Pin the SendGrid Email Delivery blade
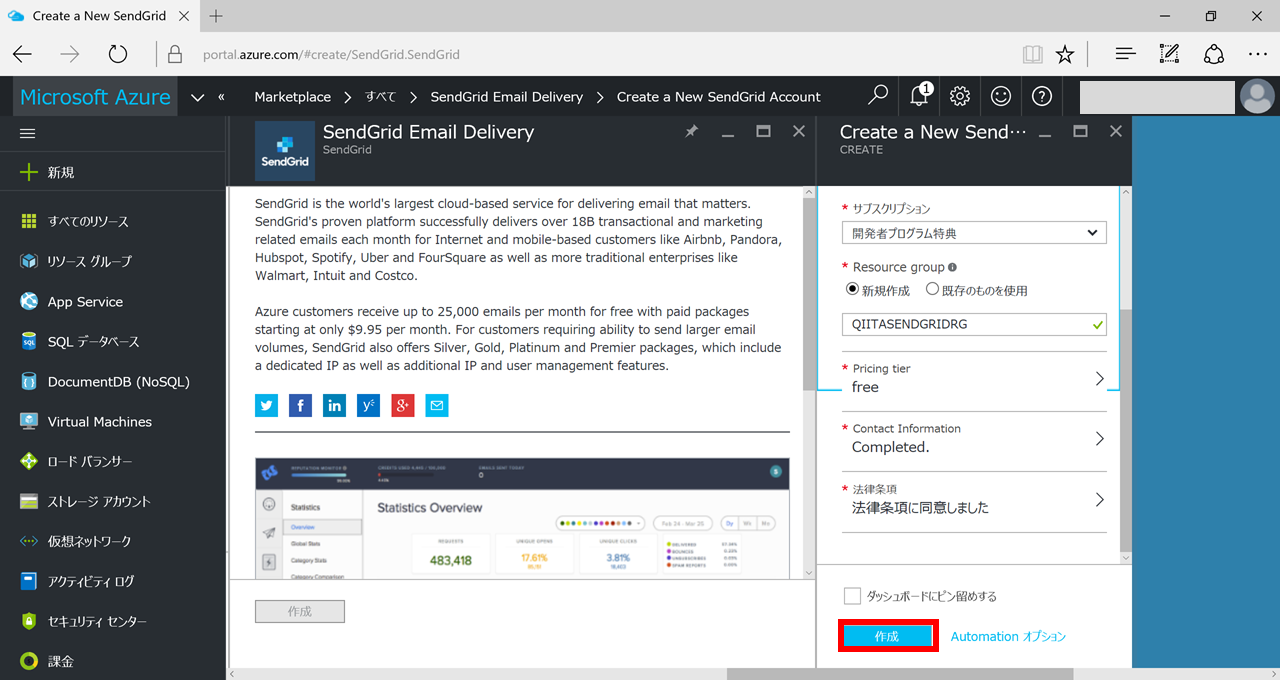Screen dimensions: 1280x680 pyautogui.click(x=691, y=131)
